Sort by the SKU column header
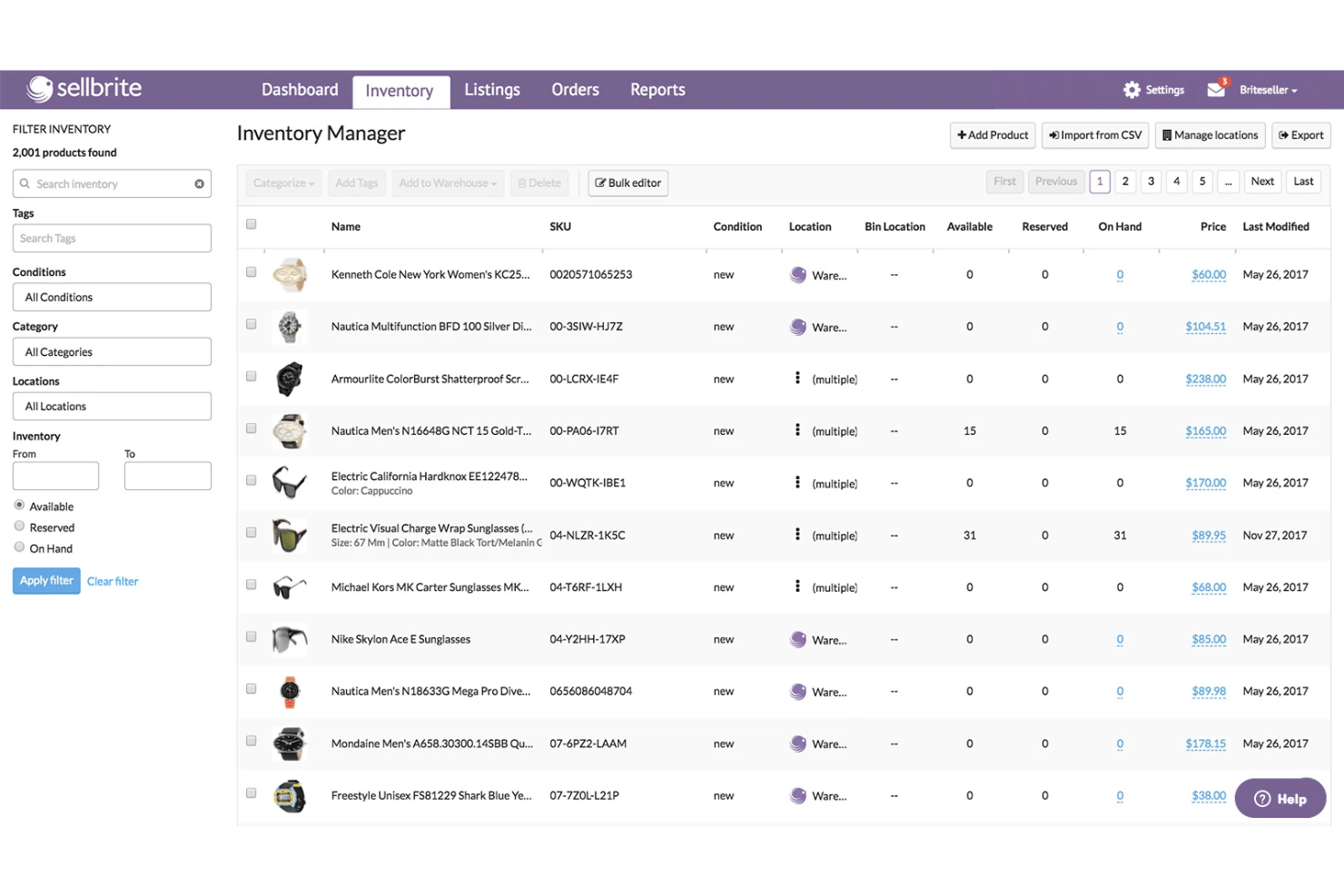Screen dimensions: 1344x896 560,227
